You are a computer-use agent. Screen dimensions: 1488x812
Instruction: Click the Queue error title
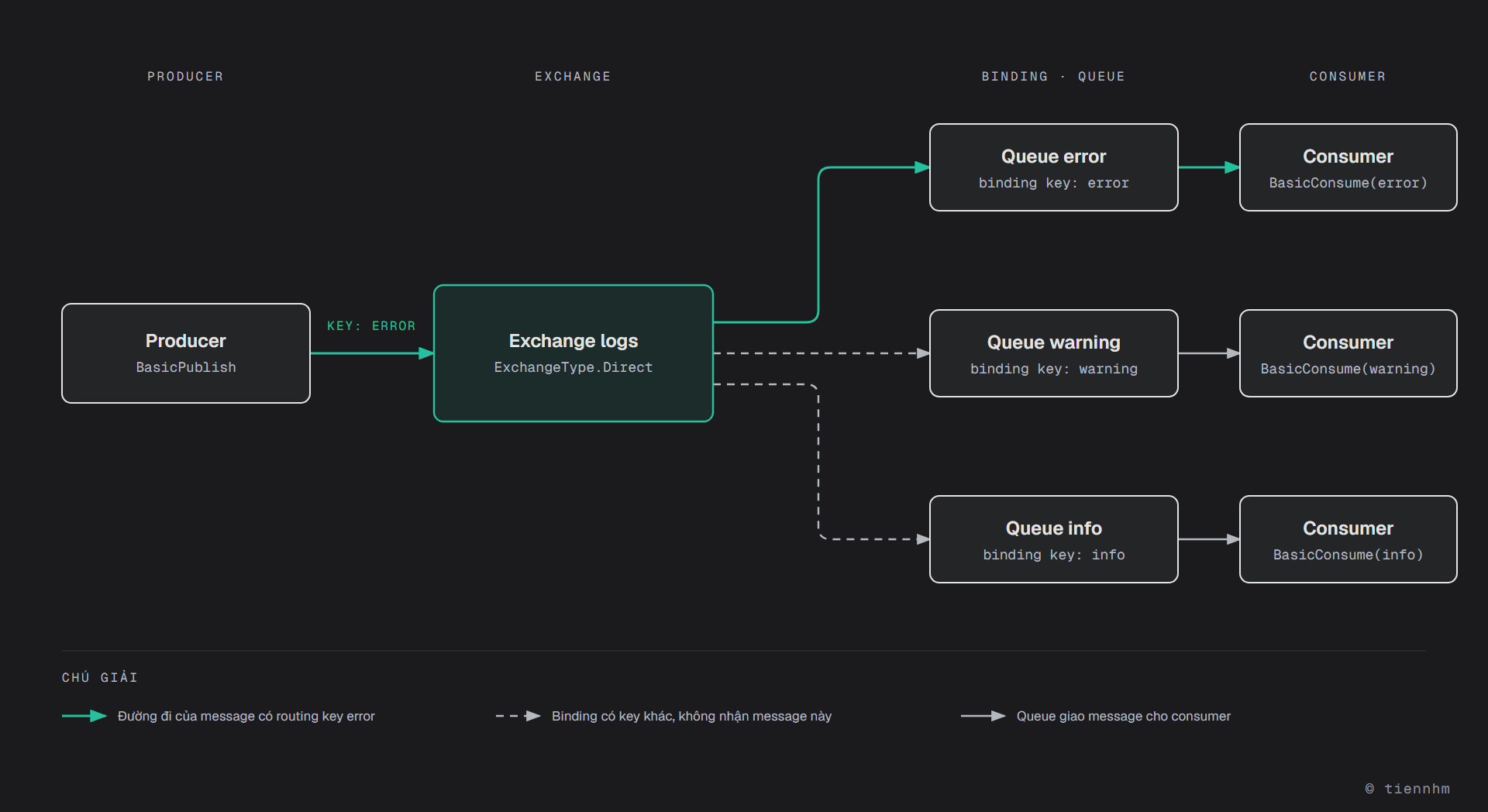click(x=1054, y=157)
